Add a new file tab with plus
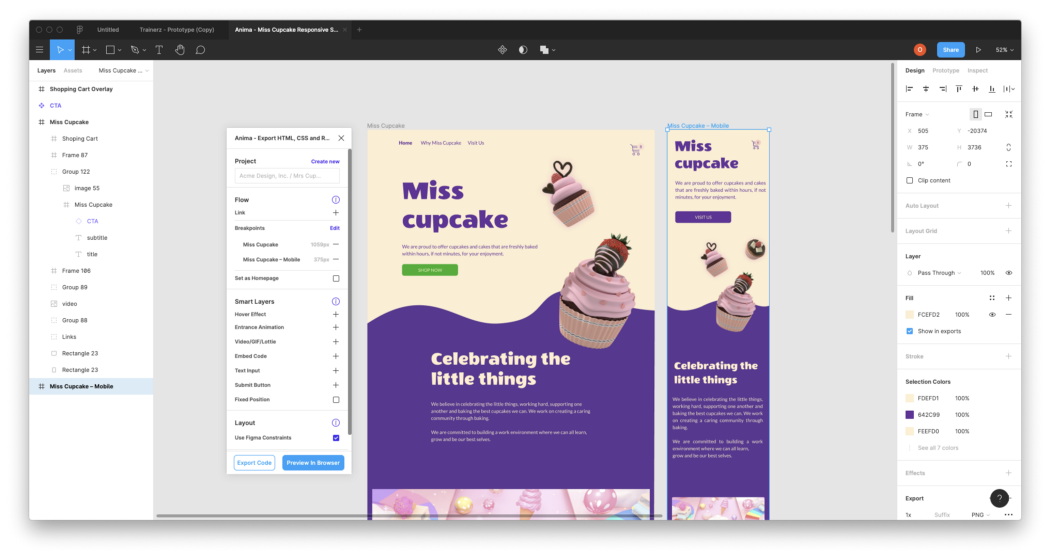Screen dimensions: 1050x558 point(359,29)
